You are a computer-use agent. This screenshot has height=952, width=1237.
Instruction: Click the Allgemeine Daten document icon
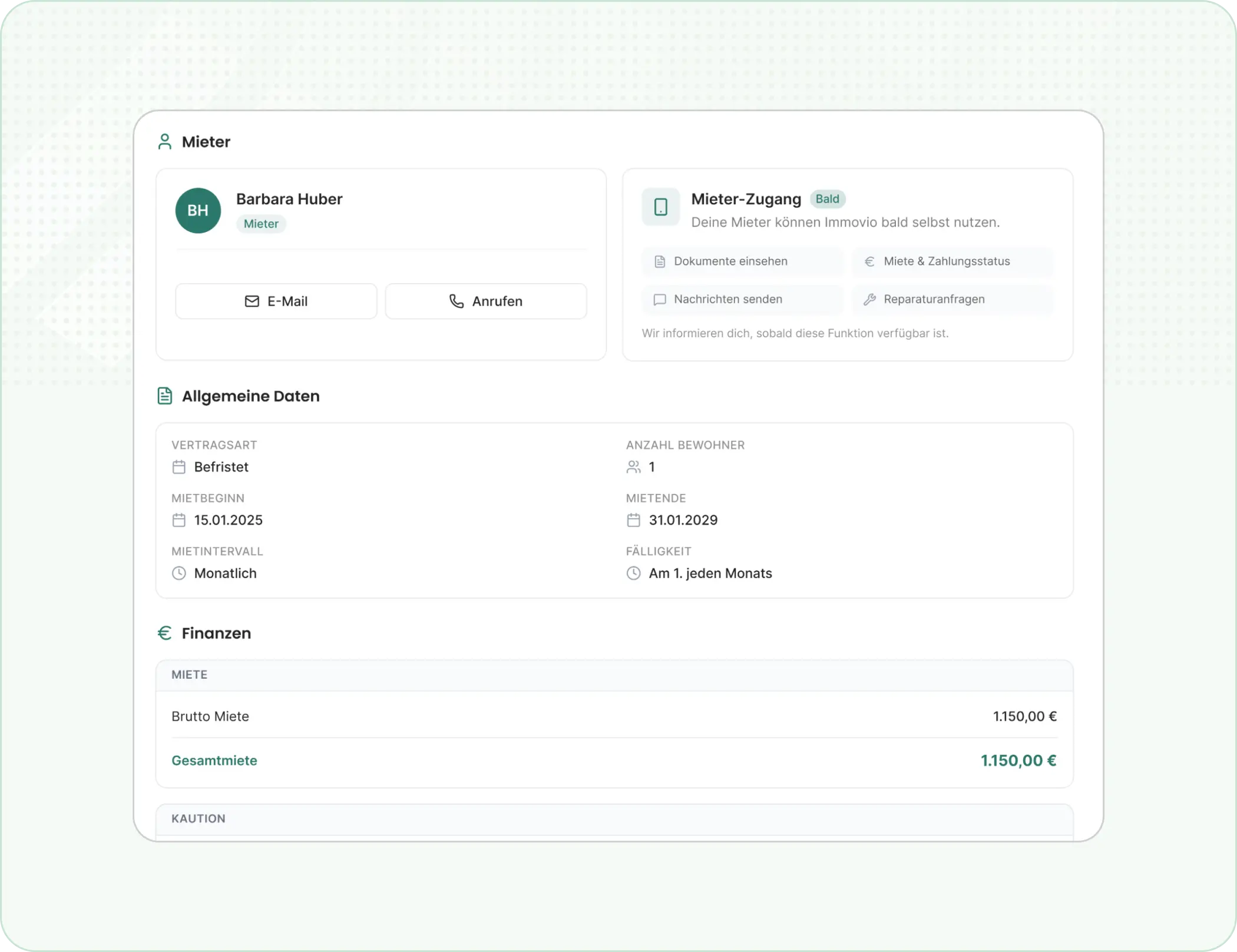tap(164, 396)
